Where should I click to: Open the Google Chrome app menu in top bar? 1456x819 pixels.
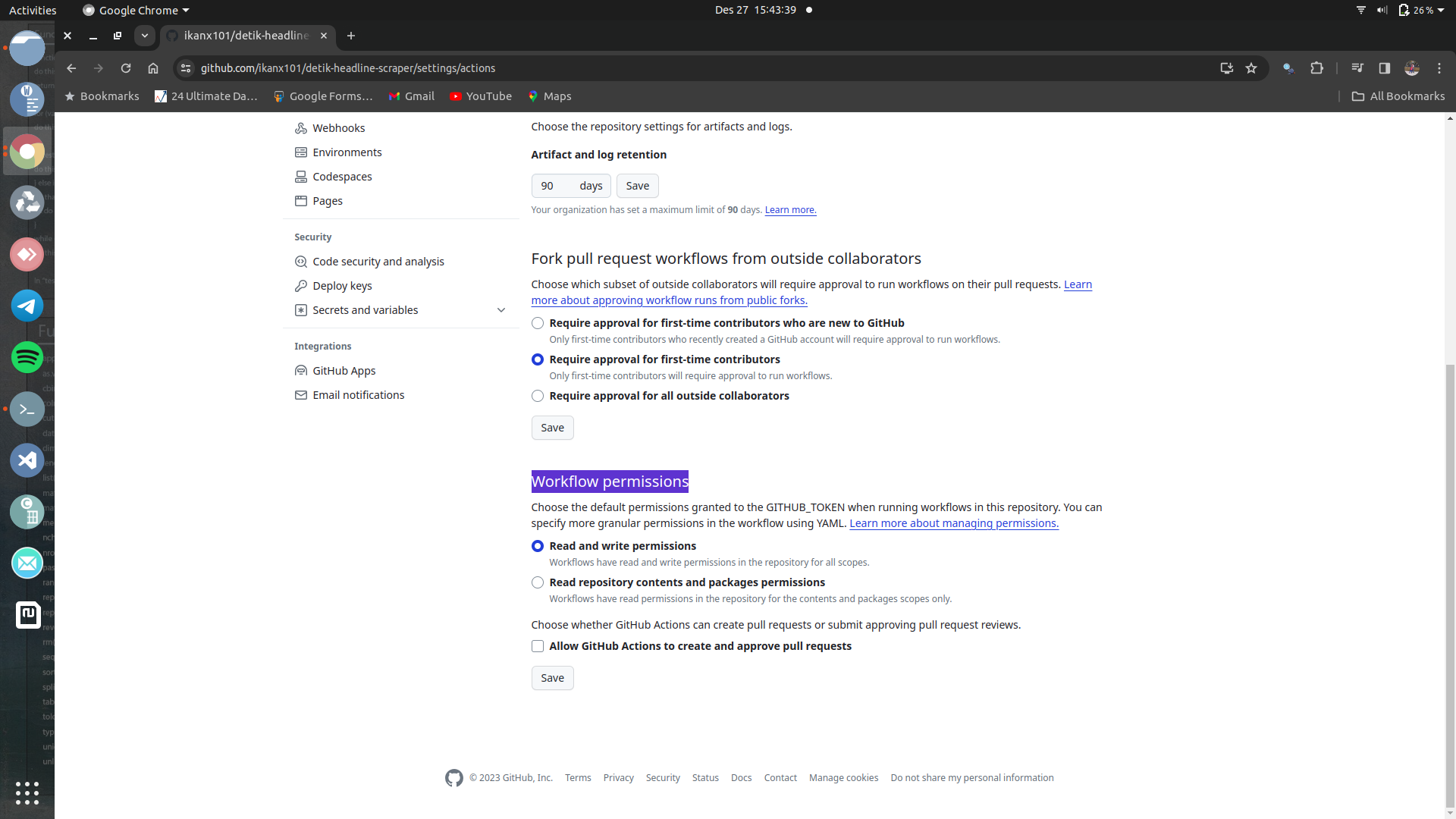click(x=136, y=10)
